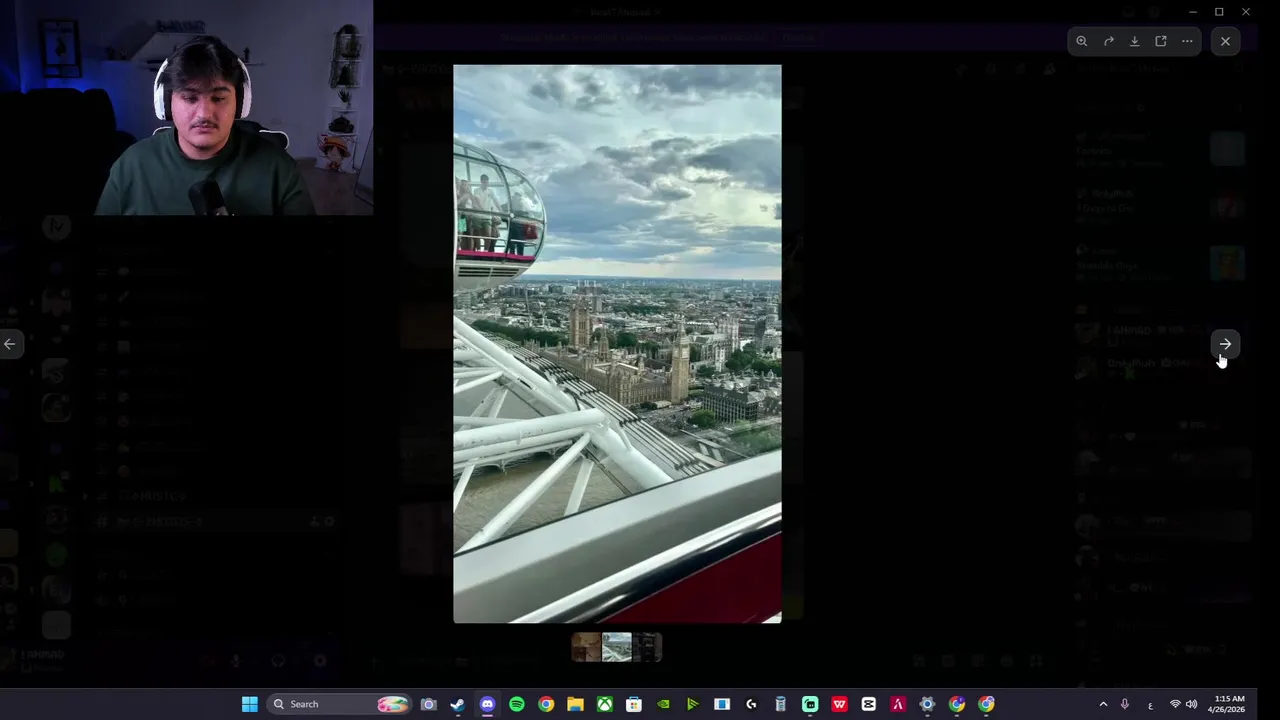The width and height of the screenshot is (1280, 720).
Task: Go to the next image with the right arrow
Action: pyautogui.click(x=1225, y=344)
